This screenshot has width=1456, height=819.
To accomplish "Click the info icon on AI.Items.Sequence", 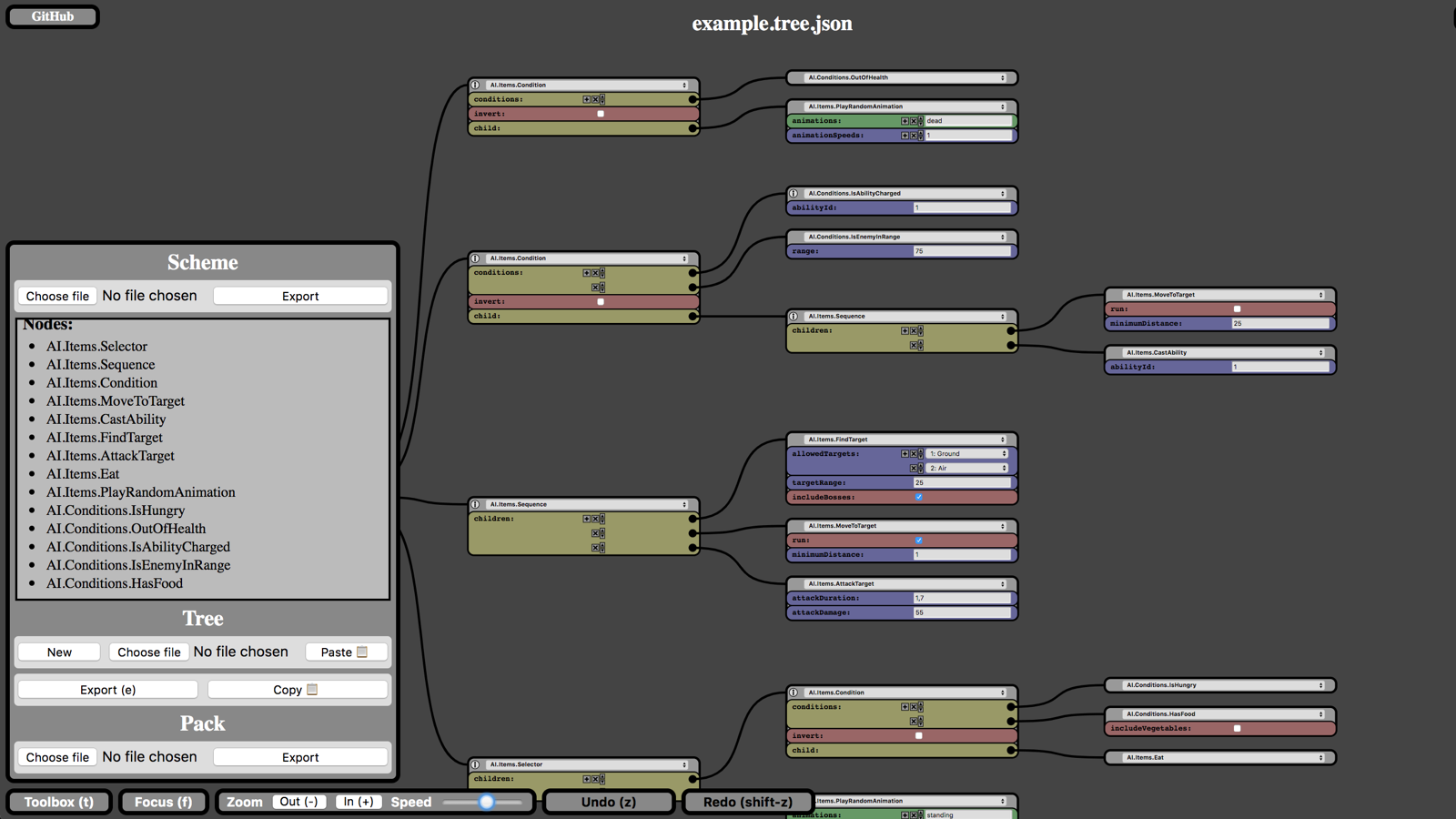I will tap(794, 316).
